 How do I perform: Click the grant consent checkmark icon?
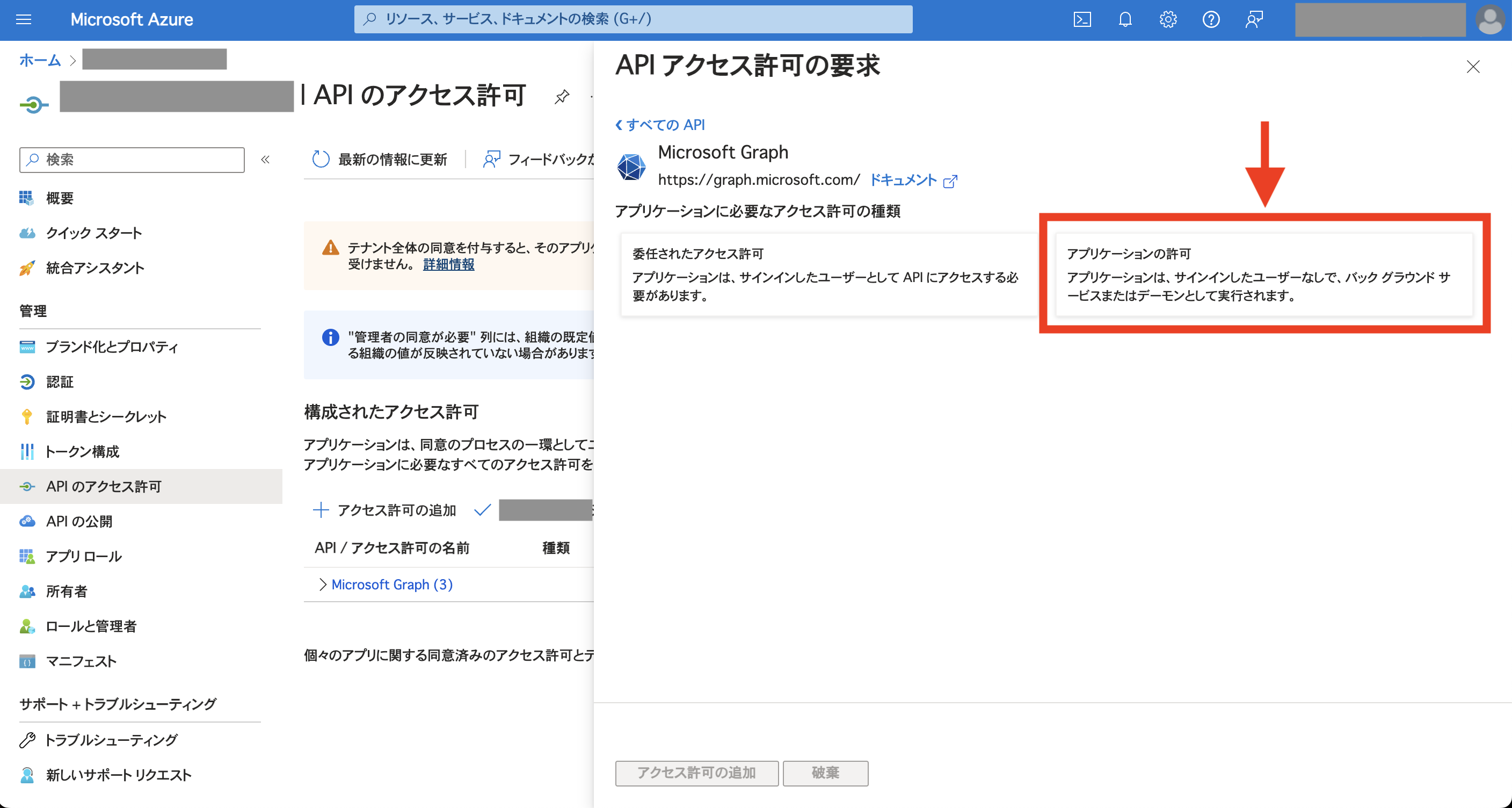[482, 510]
